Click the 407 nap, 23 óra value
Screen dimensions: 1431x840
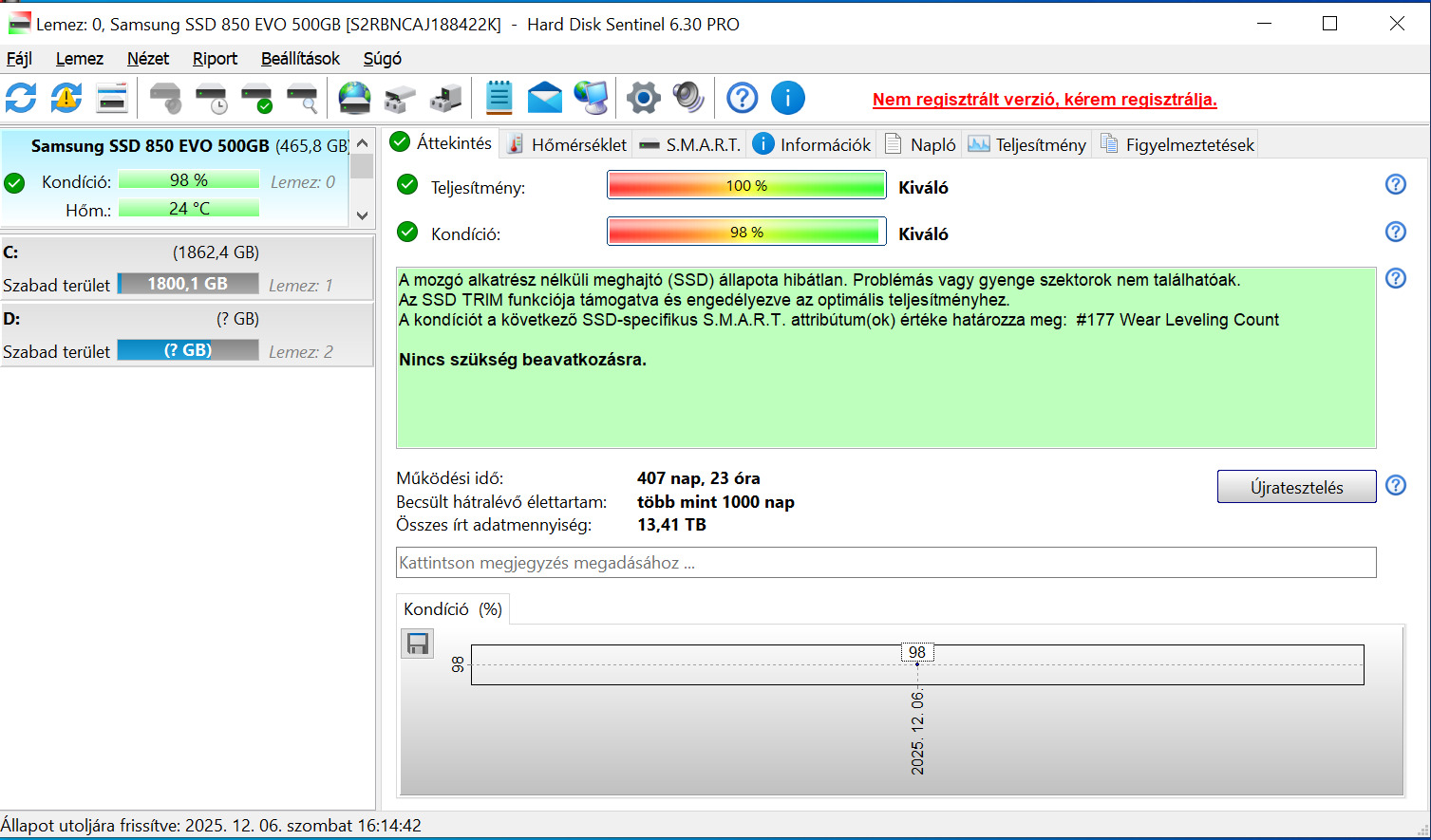[699, 478]
